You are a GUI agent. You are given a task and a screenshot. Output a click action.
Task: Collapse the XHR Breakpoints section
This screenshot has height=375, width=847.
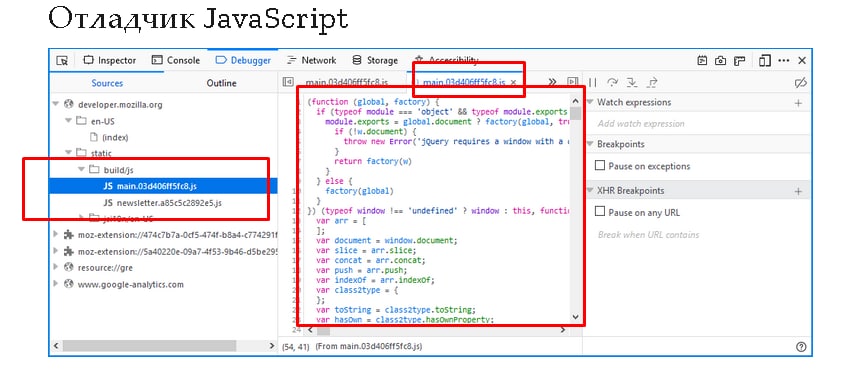click(590, 190)
